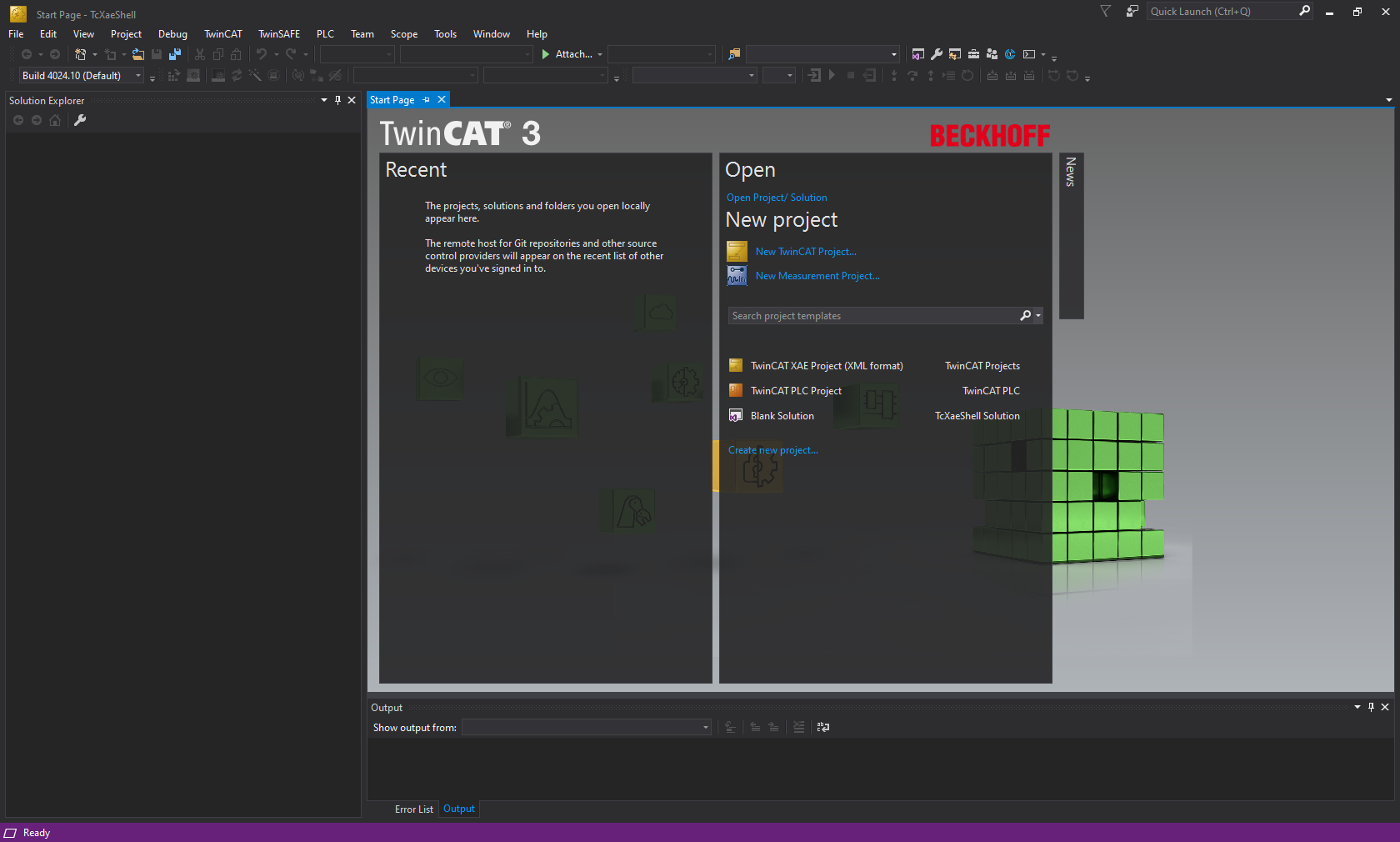
Task: Click the New TwinCAT Project... link
Action: pos(806,252)
